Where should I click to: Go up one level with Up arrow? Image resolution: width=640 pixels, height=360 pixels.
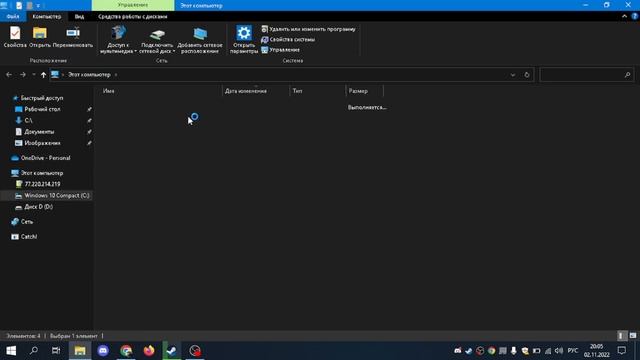coord(43,75)
